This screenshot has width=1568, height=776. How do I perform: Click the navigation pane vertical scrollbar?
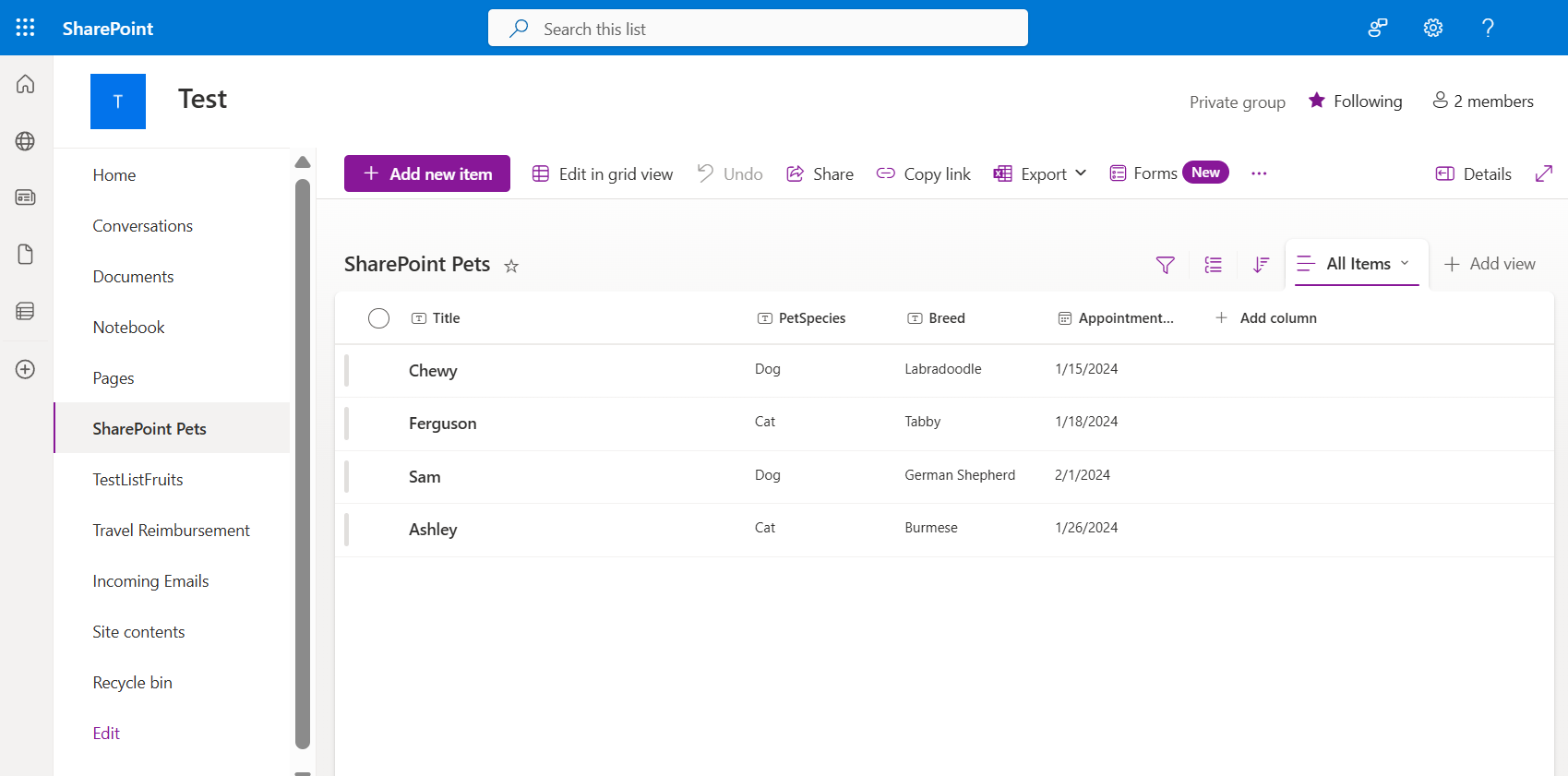[303, 461]
